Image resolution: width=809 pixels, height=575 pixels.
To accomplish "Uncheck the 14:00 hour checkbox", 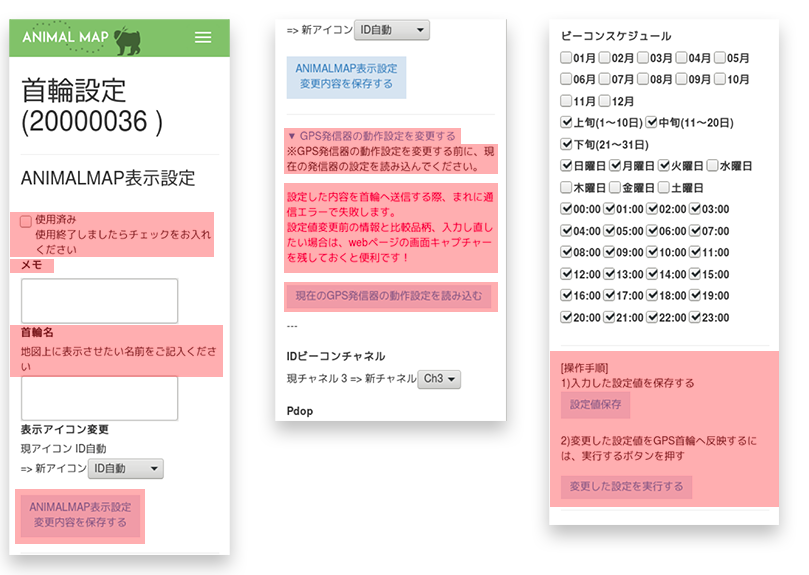I will [652, 274].
